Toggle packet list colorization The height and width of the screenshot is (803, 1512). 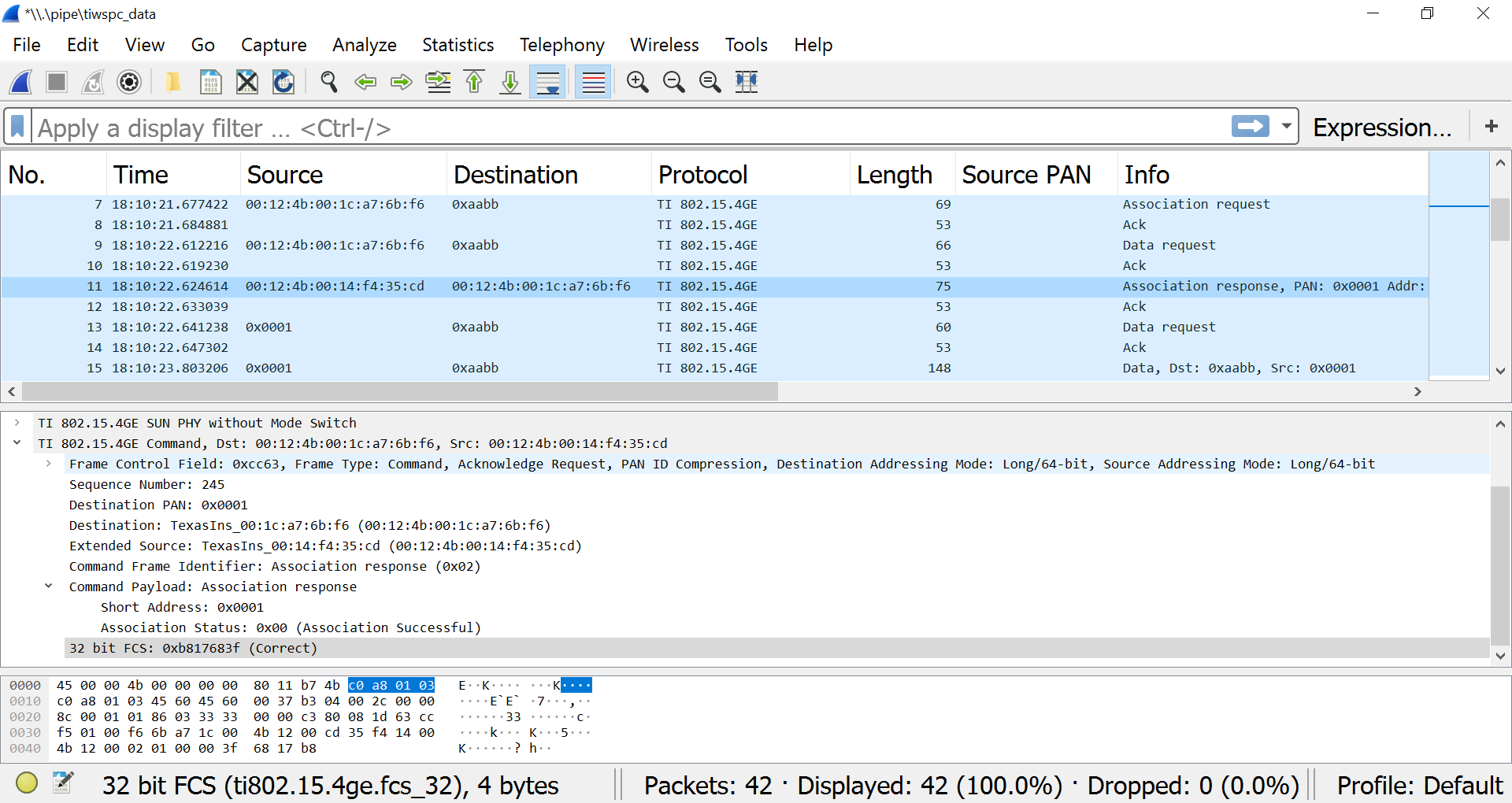[x=593, y=82]
